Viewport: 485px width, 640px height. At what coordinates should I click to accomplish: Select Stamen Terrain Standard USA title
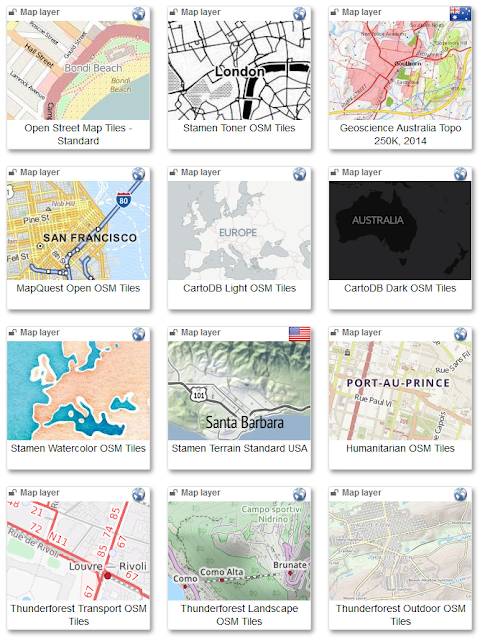(239, 448)
